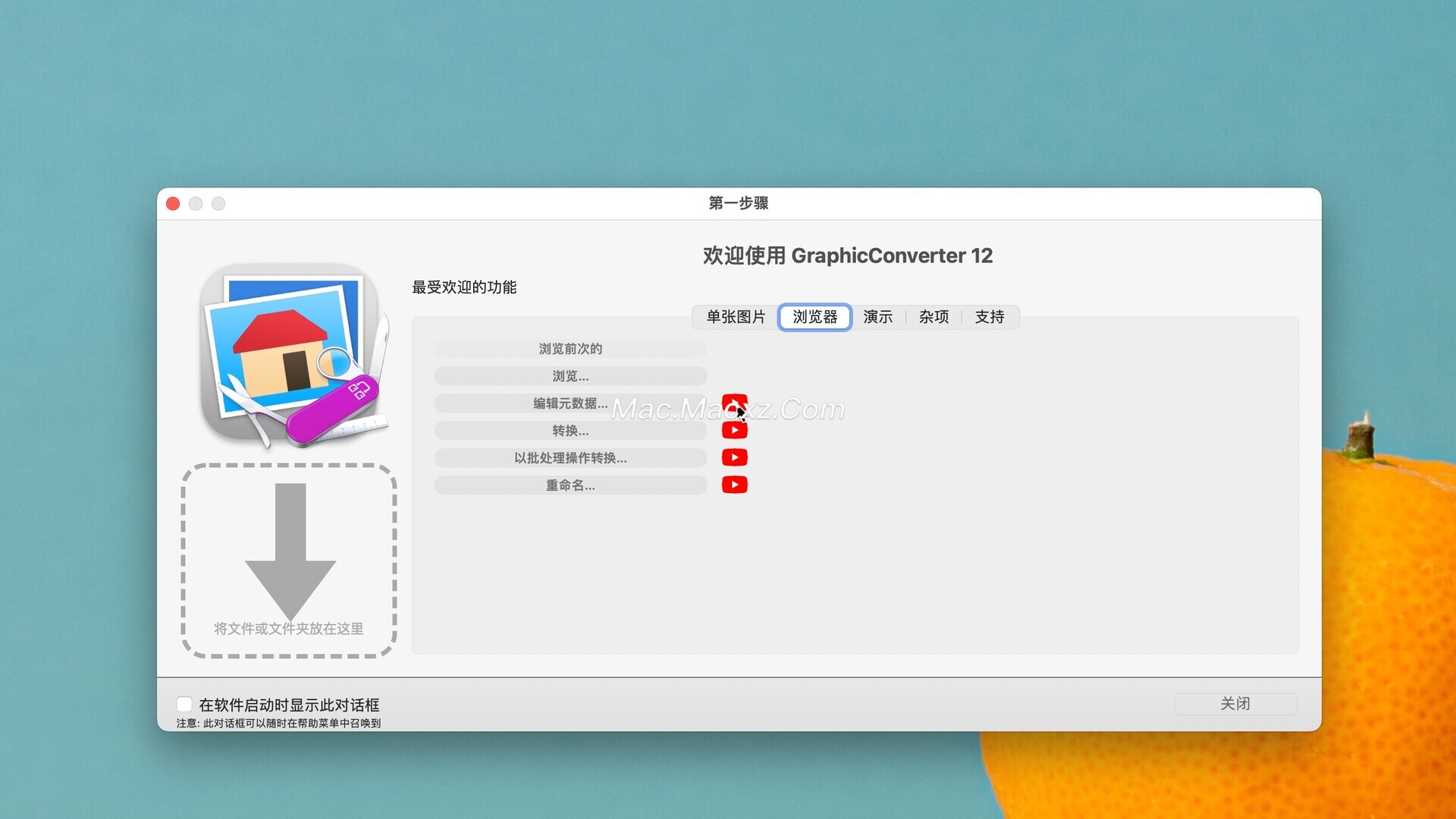This screenshot has width=1456, height=819.
Task: Click the 浏览前次的 button
Action: (x=570, y=349)
